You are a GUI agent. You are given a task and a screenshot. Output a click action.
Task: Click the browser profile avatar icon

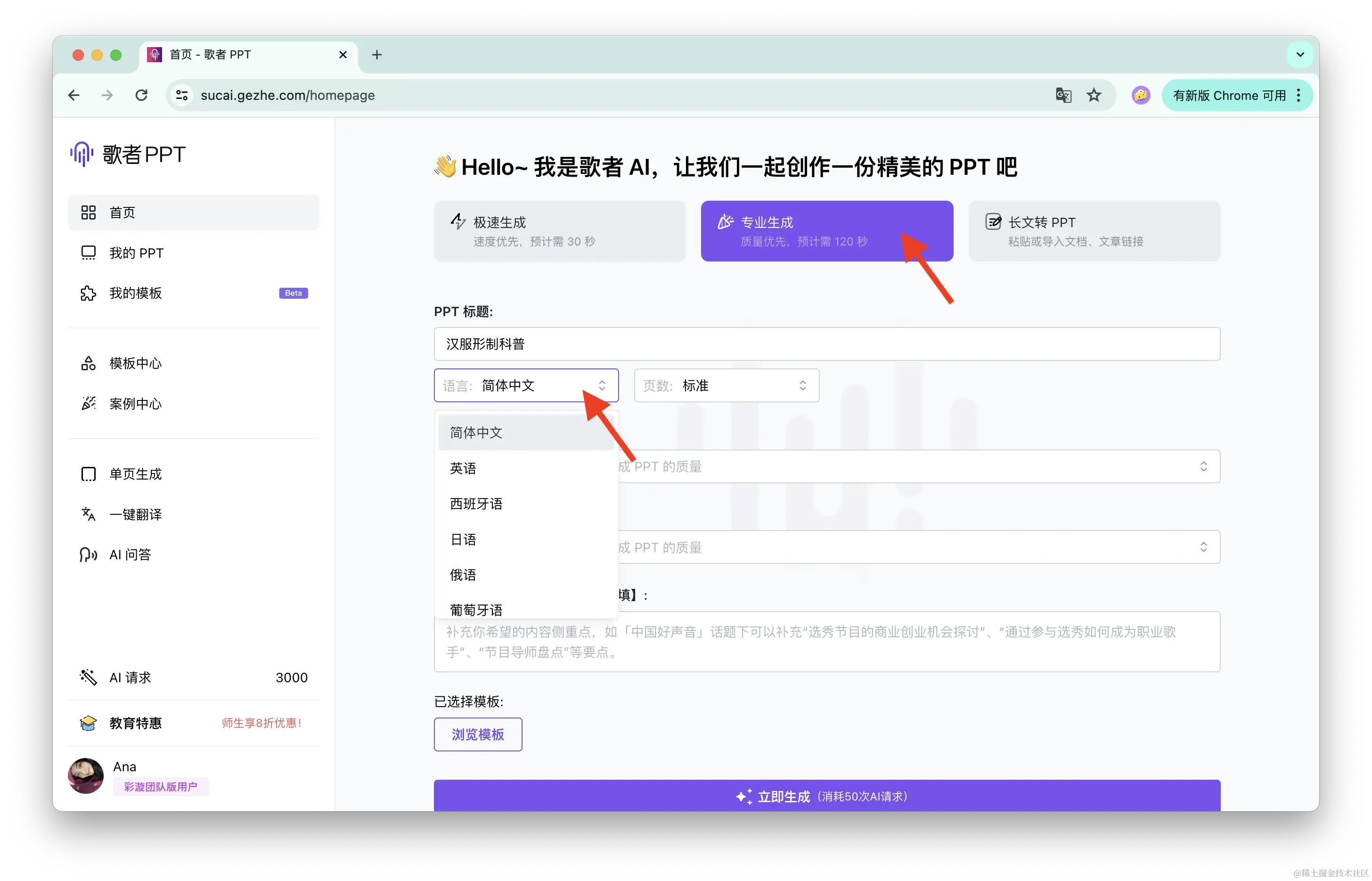[1140, 95]
